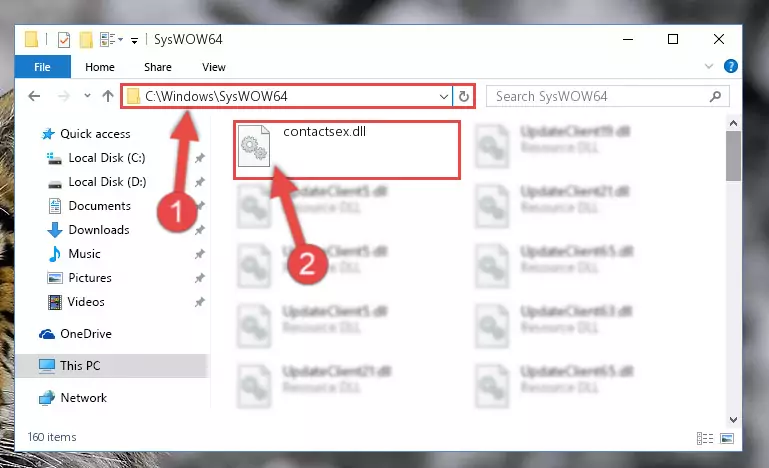Click the SysWOW64 window title text
The image size is (769, 468).
[x=188, y=39]
